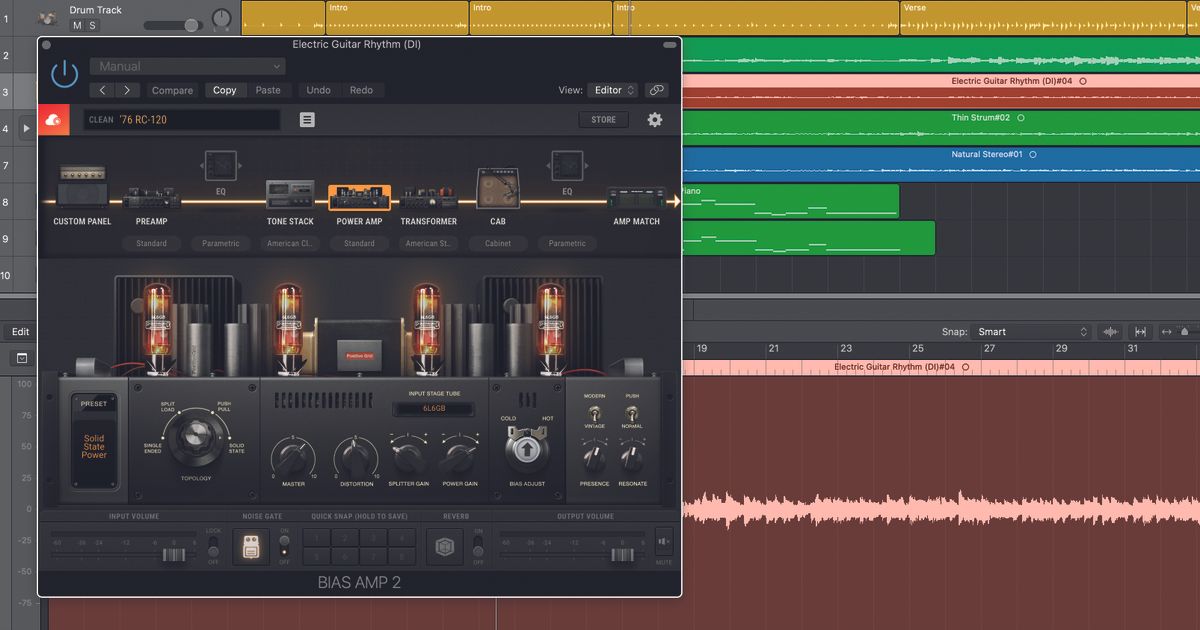Switch Preamp to the Parametric tab
Screen dimensions: 1200x630
click(222, 243)
